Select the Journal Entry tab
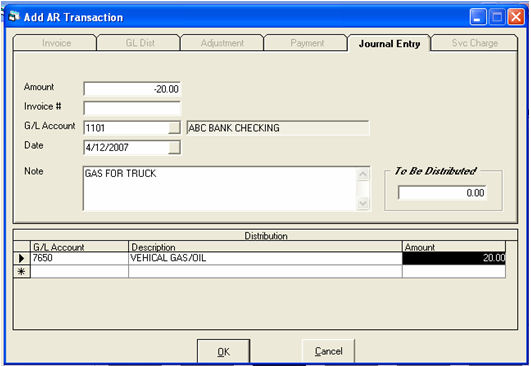This screenshot has width=531, height=366. (x=389, y=43)
